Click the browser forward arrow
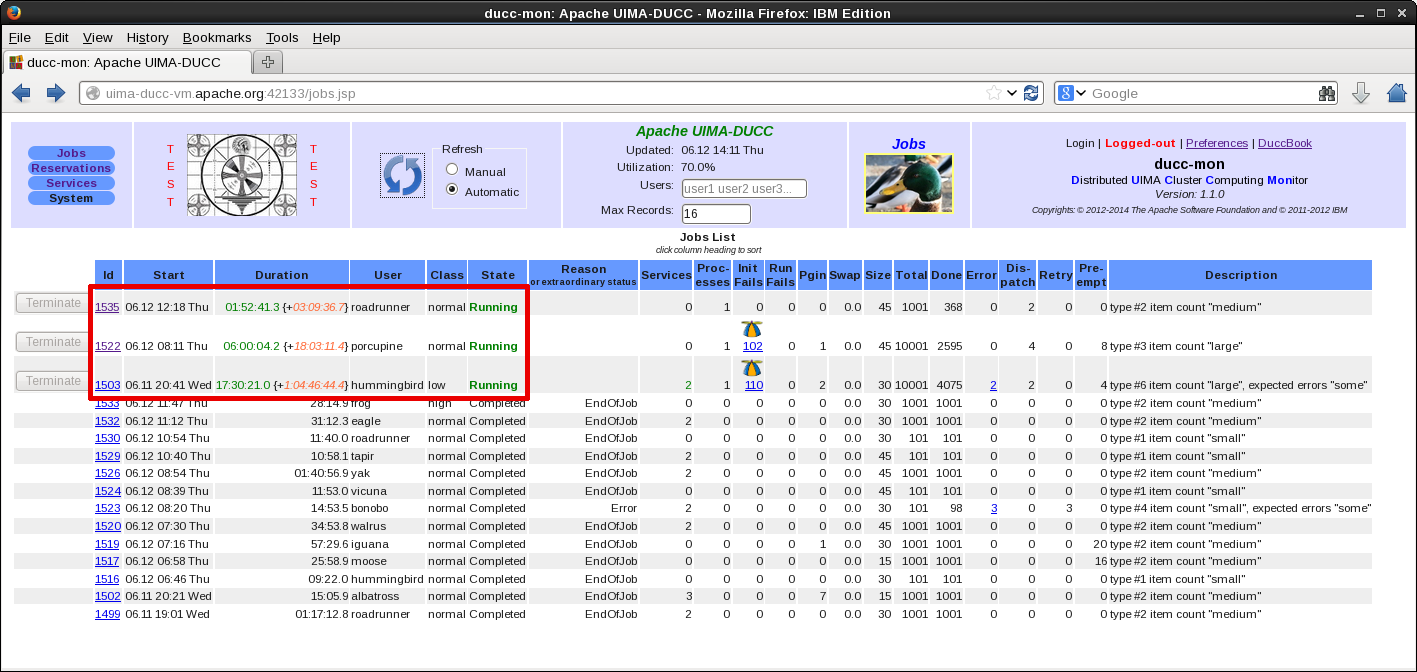 tap(56, 93)
